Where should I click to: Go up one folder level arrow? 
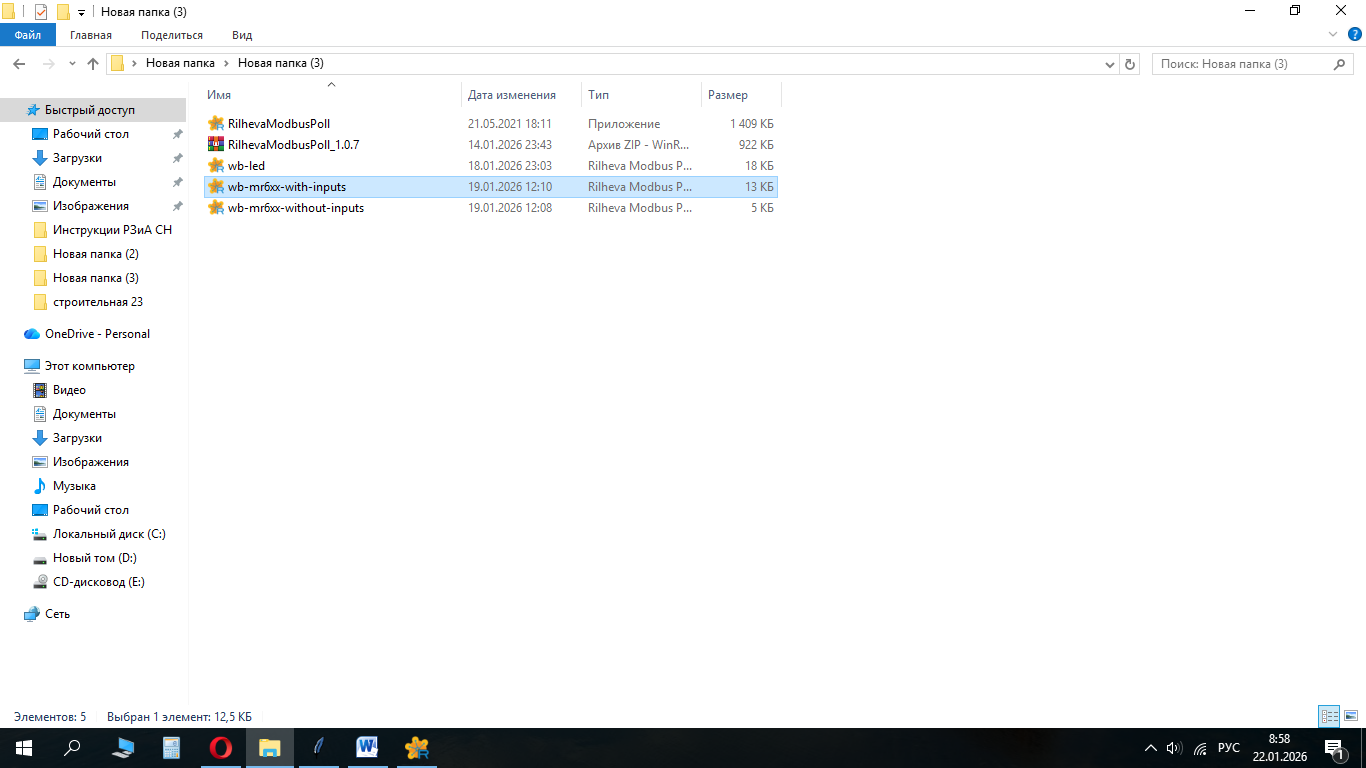click(x=93, y=64)
